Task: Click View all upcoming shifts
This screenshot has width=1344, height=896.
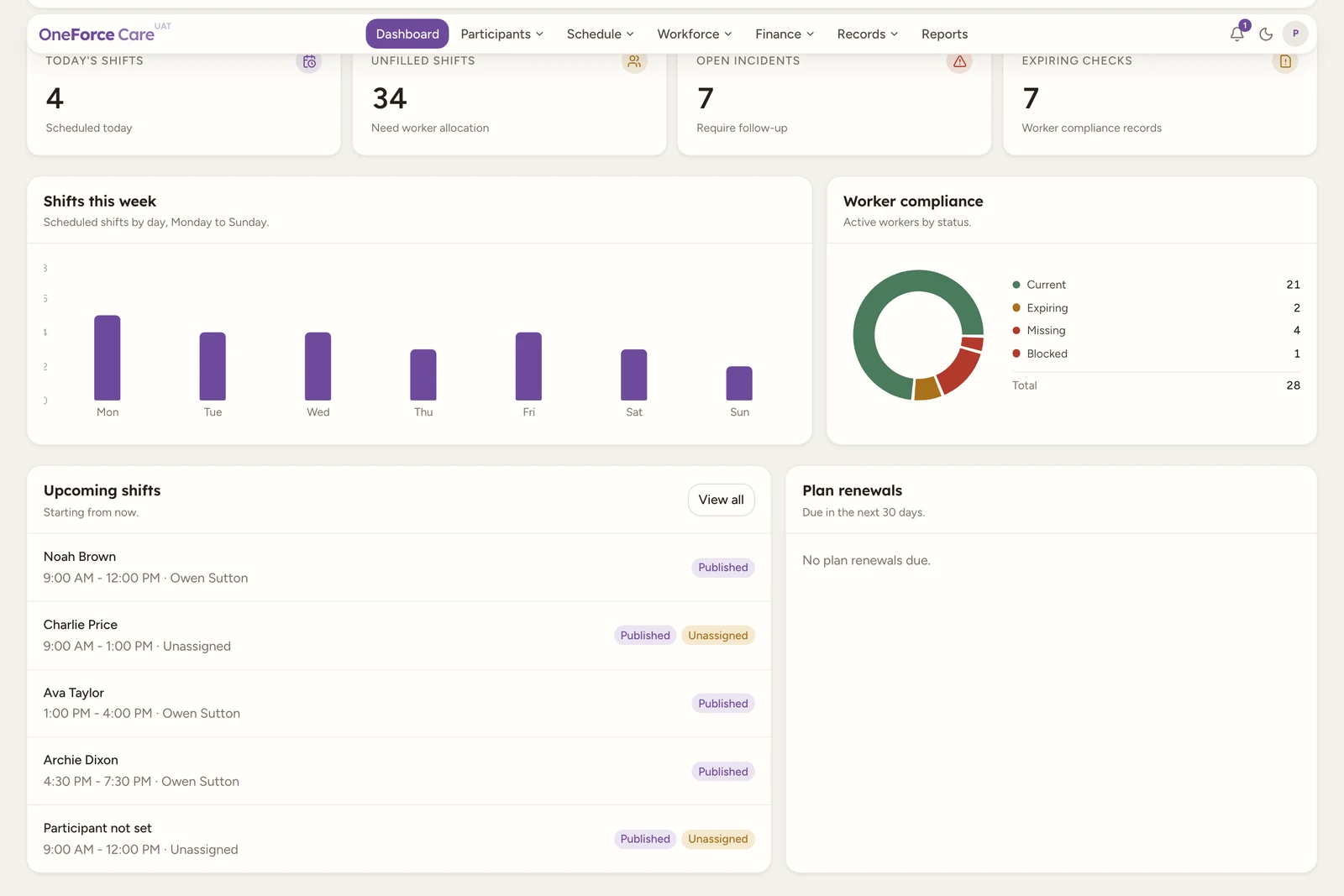Action: [722, 500]
